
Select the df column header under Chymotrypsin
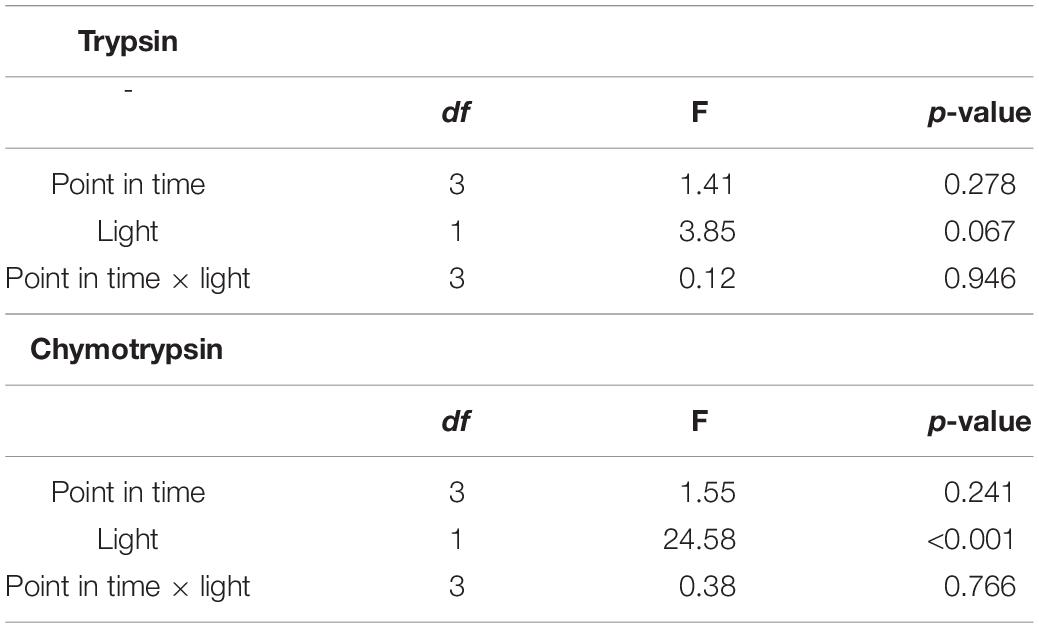click(x=456, y=421)
